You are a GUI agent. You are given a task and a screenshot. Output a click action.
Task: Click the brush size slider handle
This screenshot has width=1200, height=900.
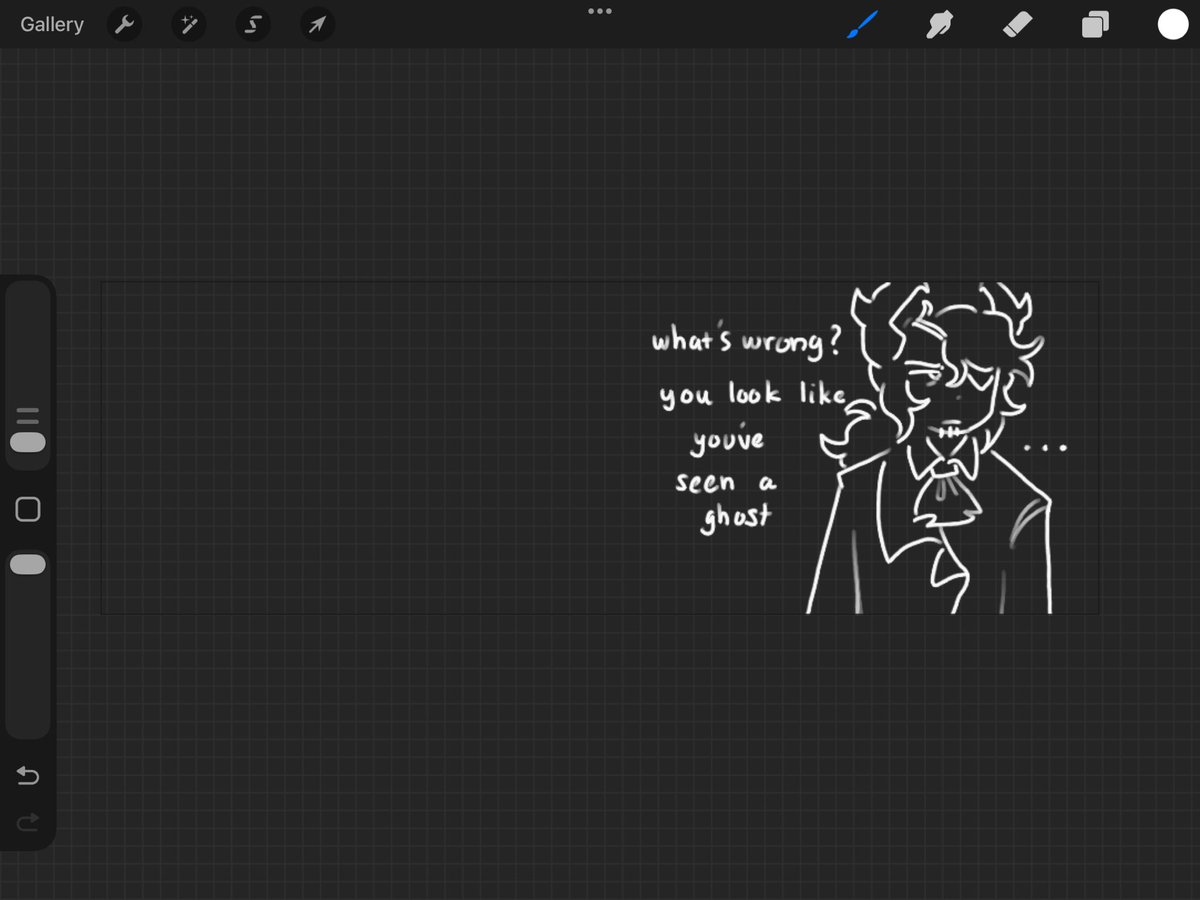(28, 442)
